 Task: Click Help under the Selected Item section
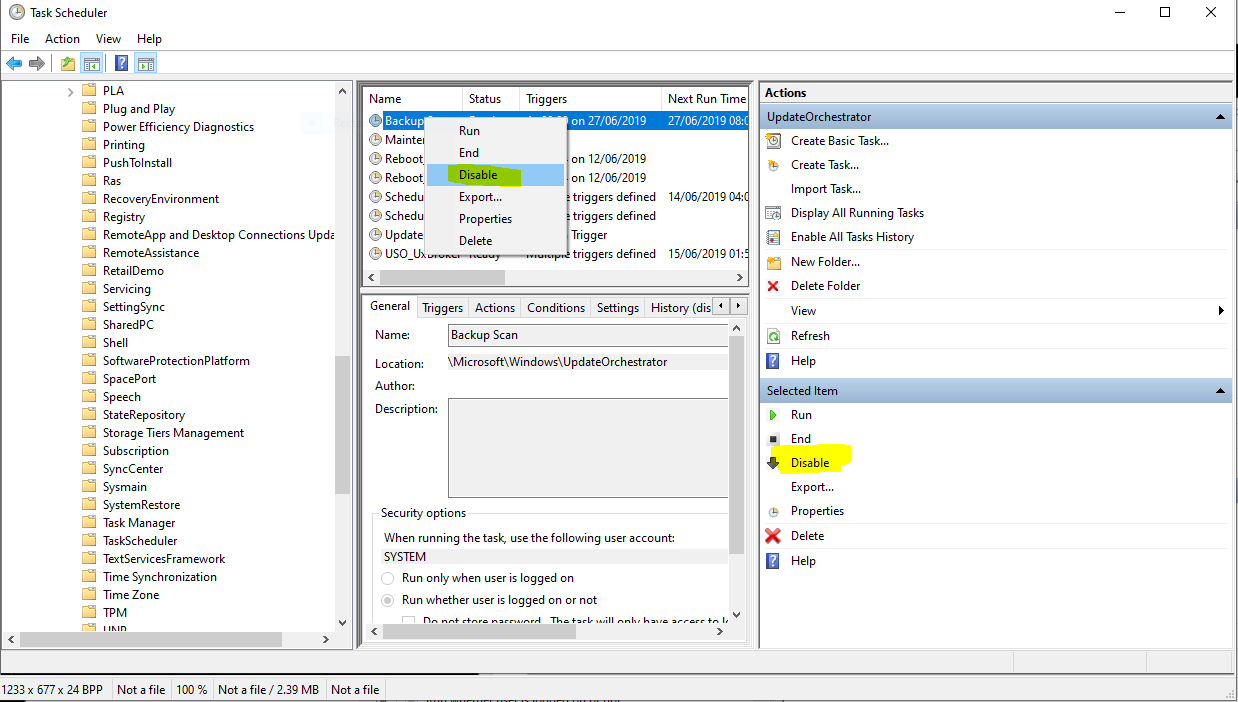(x=803, y=561)
